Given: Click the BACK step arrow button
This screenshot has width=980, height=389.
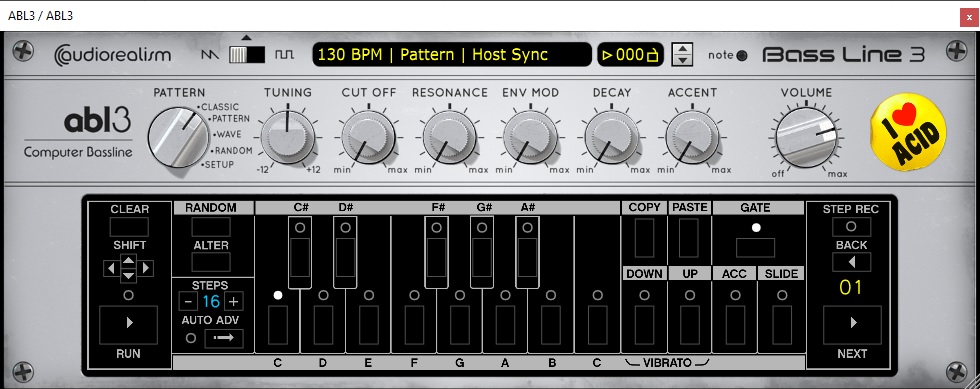Looking at the screenshot, I should (x=851, y=261).
